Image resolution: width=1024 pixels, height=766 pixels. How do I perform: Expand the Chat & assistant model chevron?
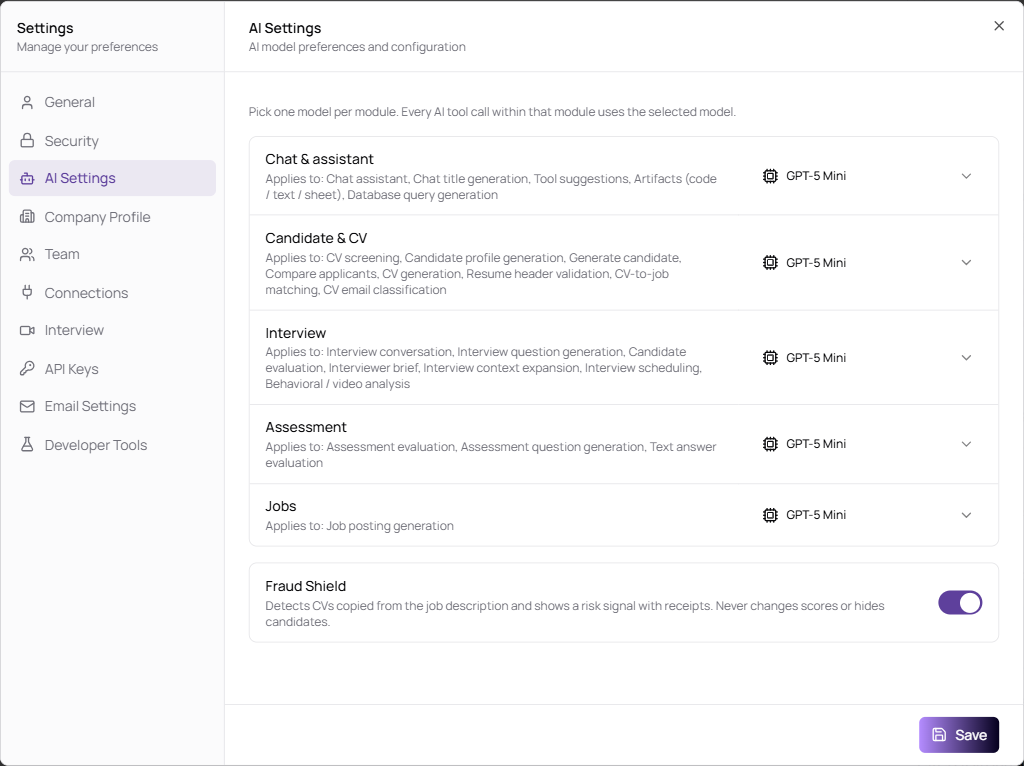click(967, 176)
